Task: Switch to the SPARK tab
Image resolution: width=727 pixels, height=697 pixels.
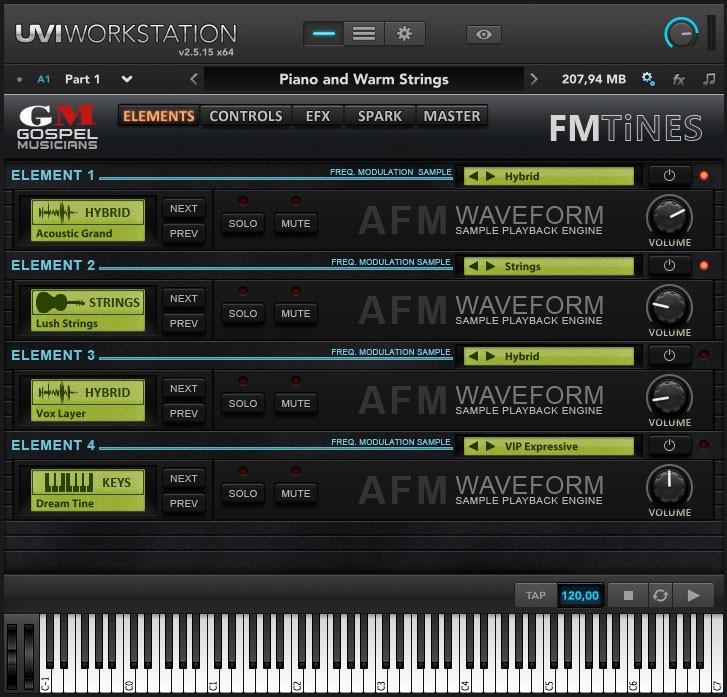Action: (380, 116)
